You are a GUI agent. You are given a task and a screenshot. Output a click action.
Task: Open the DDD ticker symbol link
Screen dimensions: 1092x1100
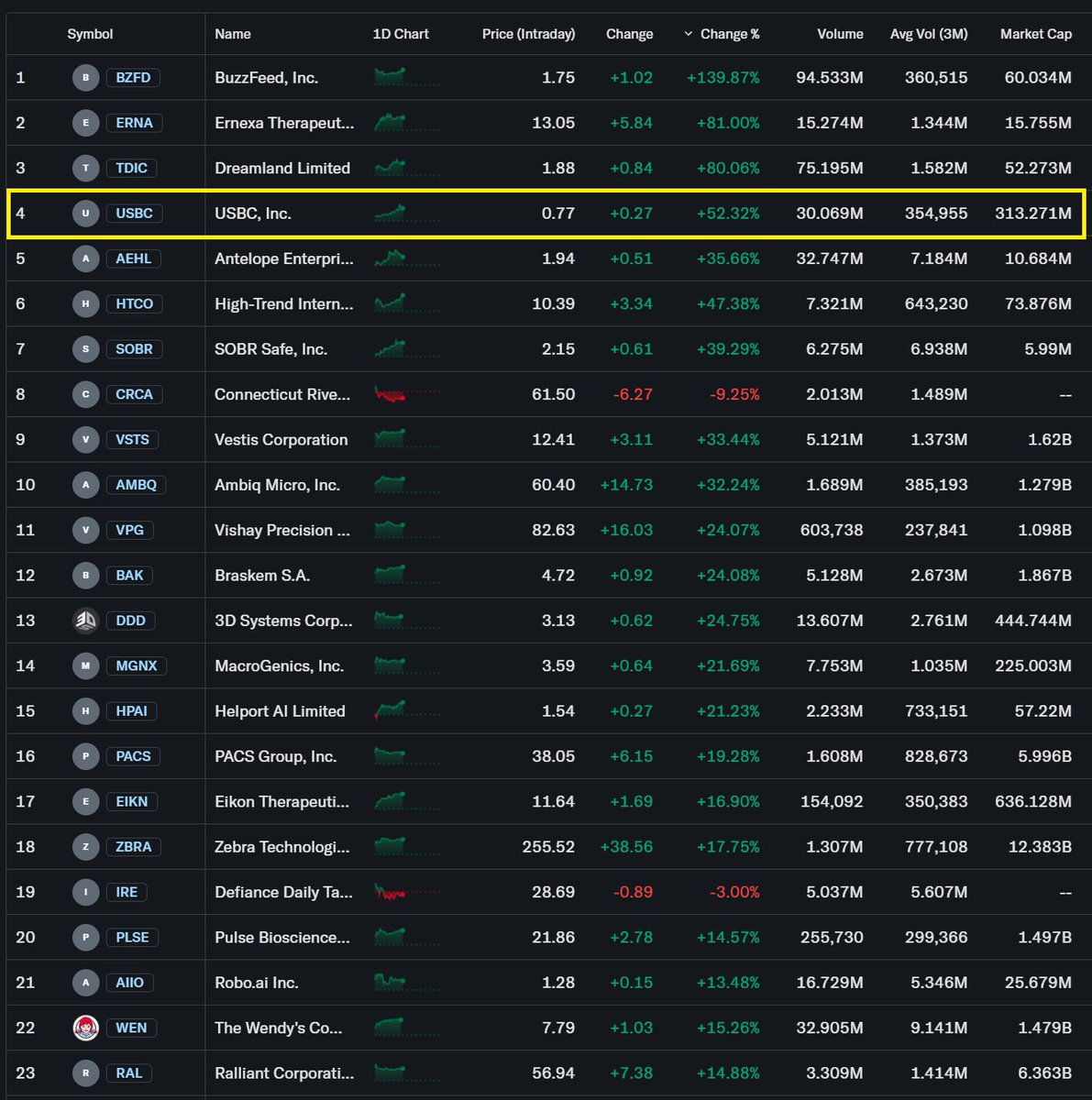131,621
